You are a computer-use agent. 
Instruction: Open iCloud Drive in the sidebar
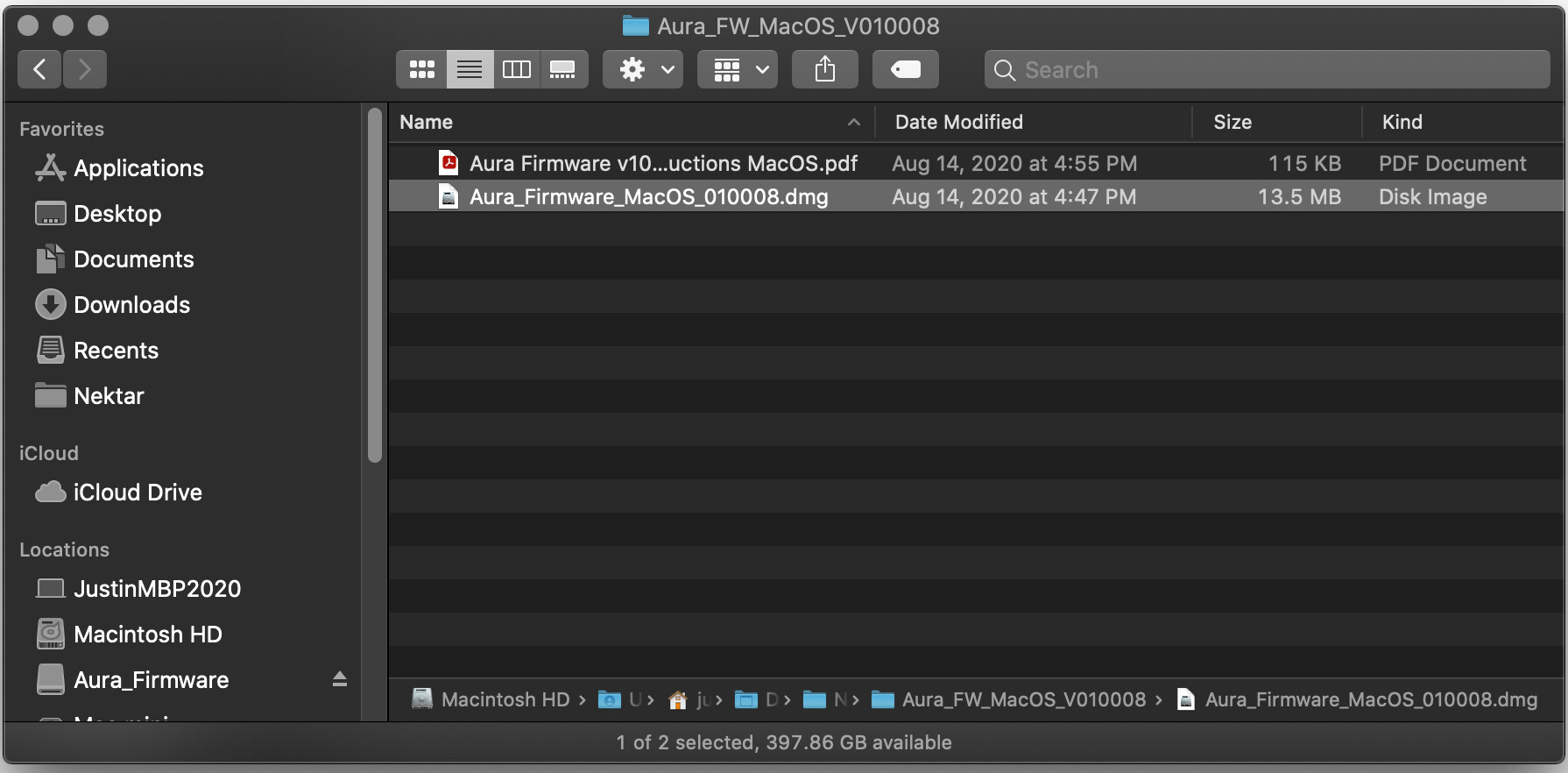[138, 493]
